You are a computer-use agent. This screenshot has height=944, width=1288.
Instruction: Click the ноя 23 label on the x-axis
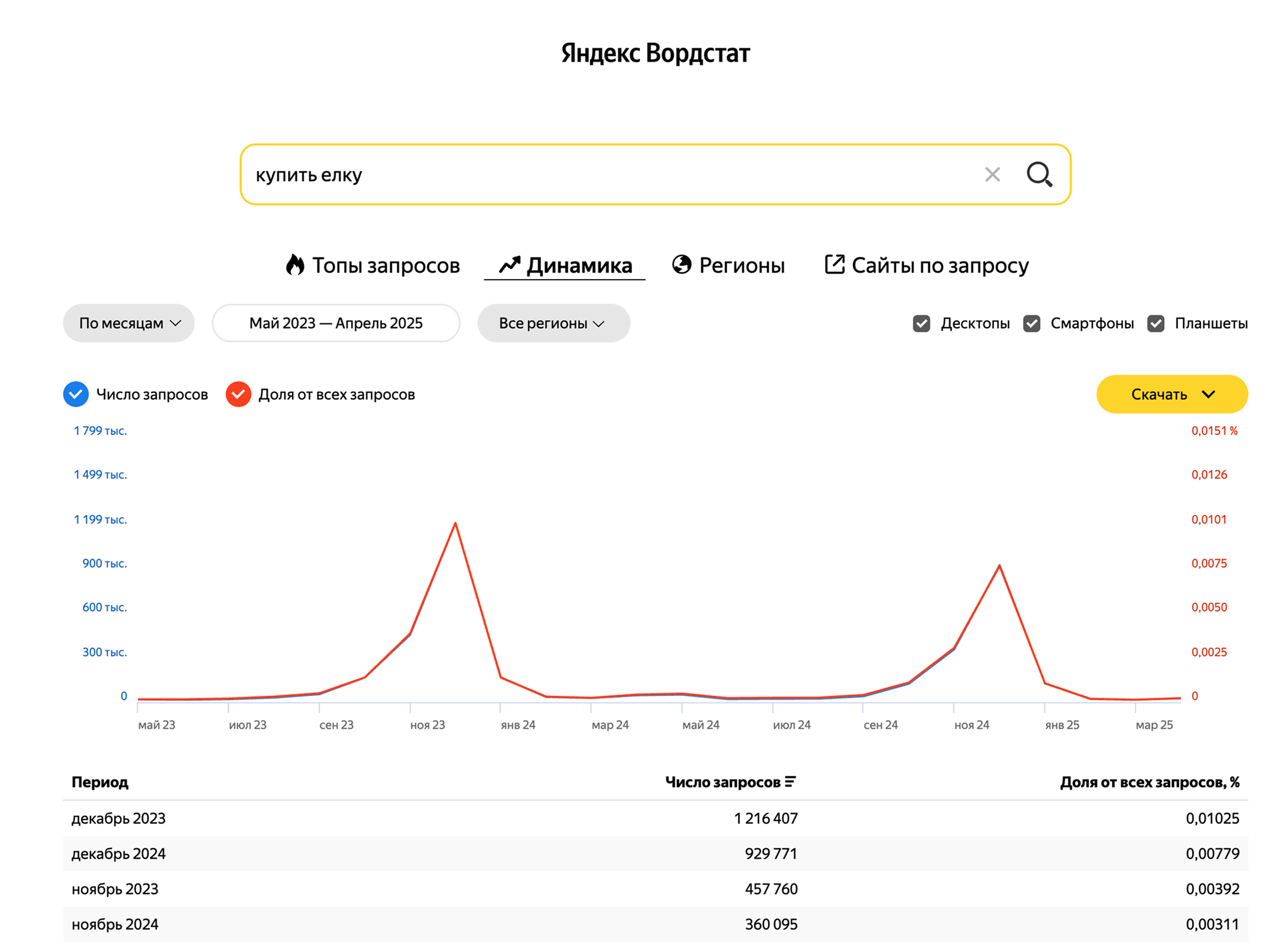coord(427,725)
